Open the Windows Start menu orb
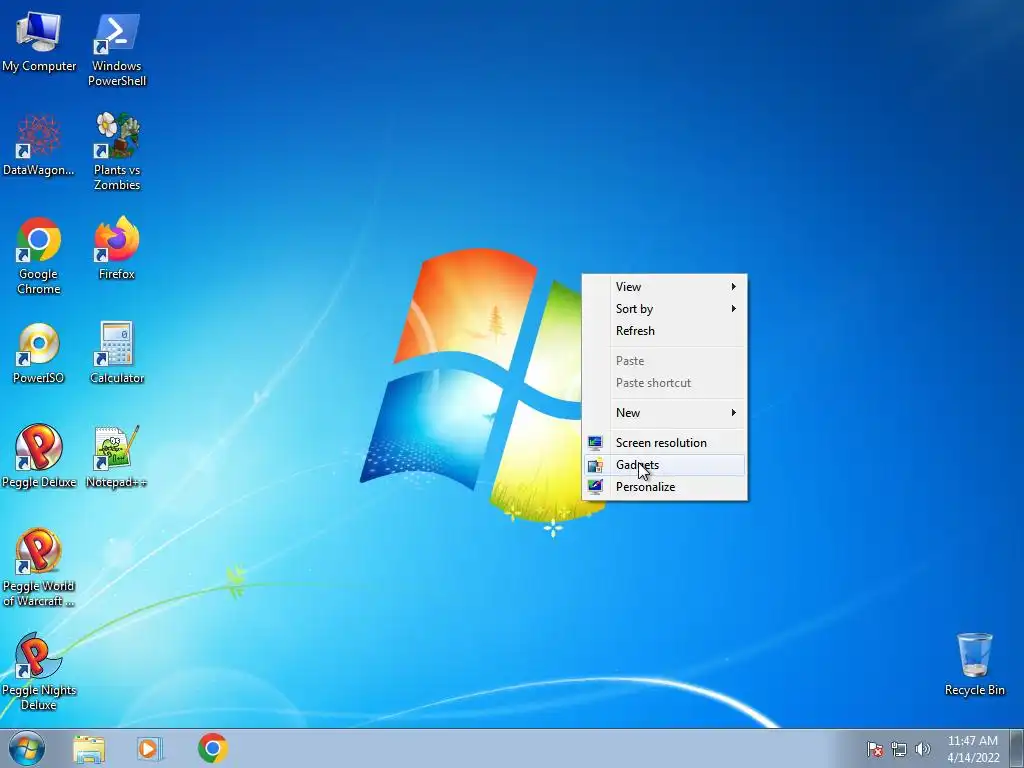 27,748
